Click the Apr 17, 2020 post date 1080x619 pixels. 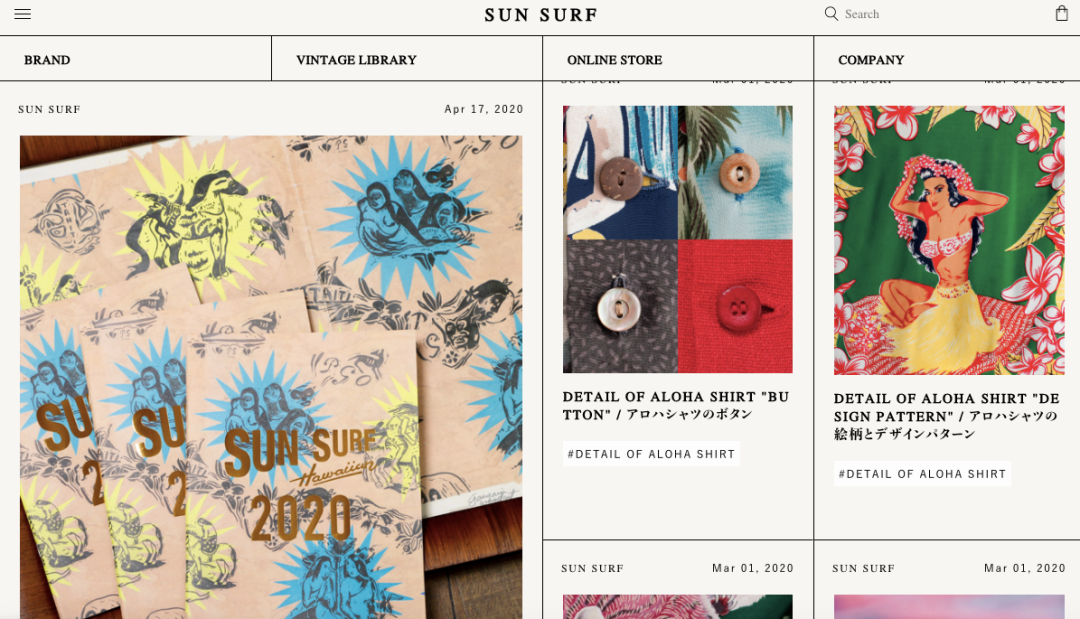[x=484, y=109]
